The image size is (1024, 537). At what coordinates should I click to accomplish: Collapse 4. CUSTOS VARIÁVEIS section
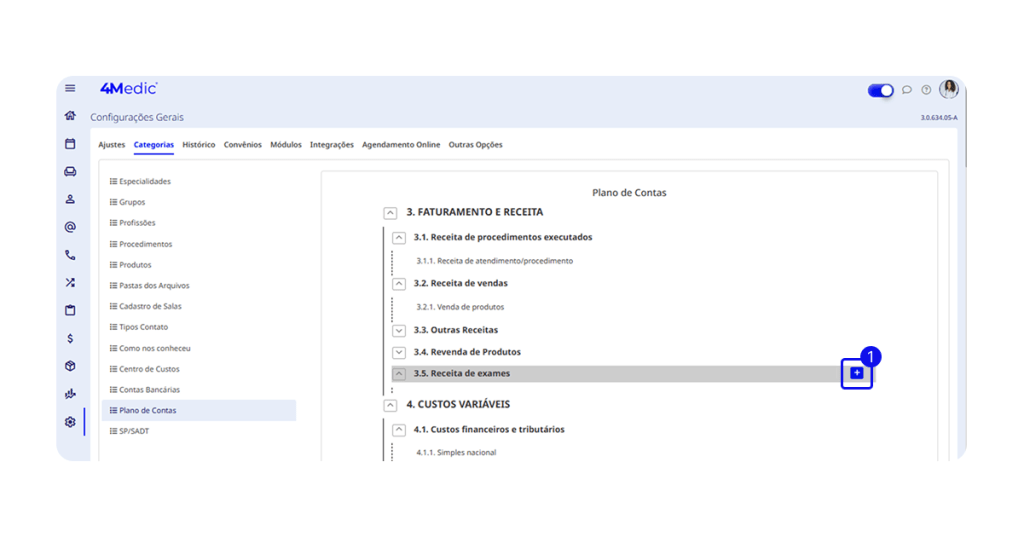click(x=391, y=405)
